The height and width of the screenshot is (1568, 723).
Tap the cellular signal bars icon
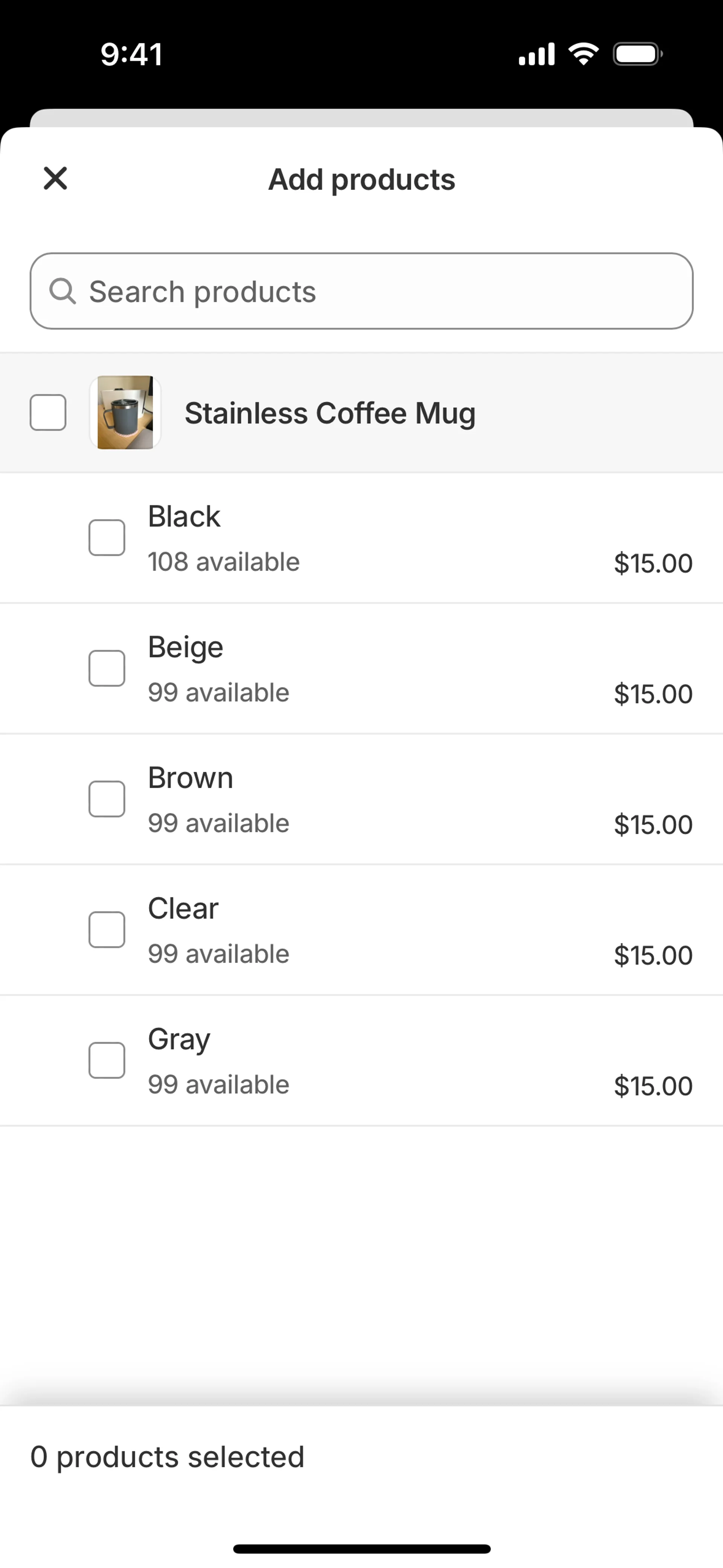[x=536, y=54]
